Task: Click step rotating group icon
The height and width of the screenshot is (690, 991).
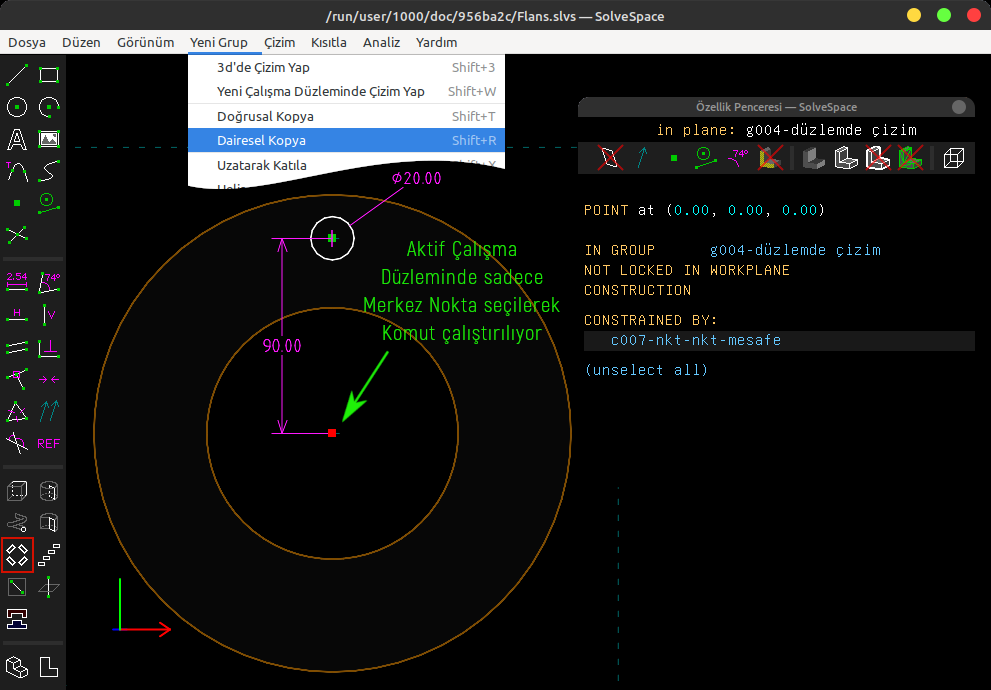Action: [17, 555]
